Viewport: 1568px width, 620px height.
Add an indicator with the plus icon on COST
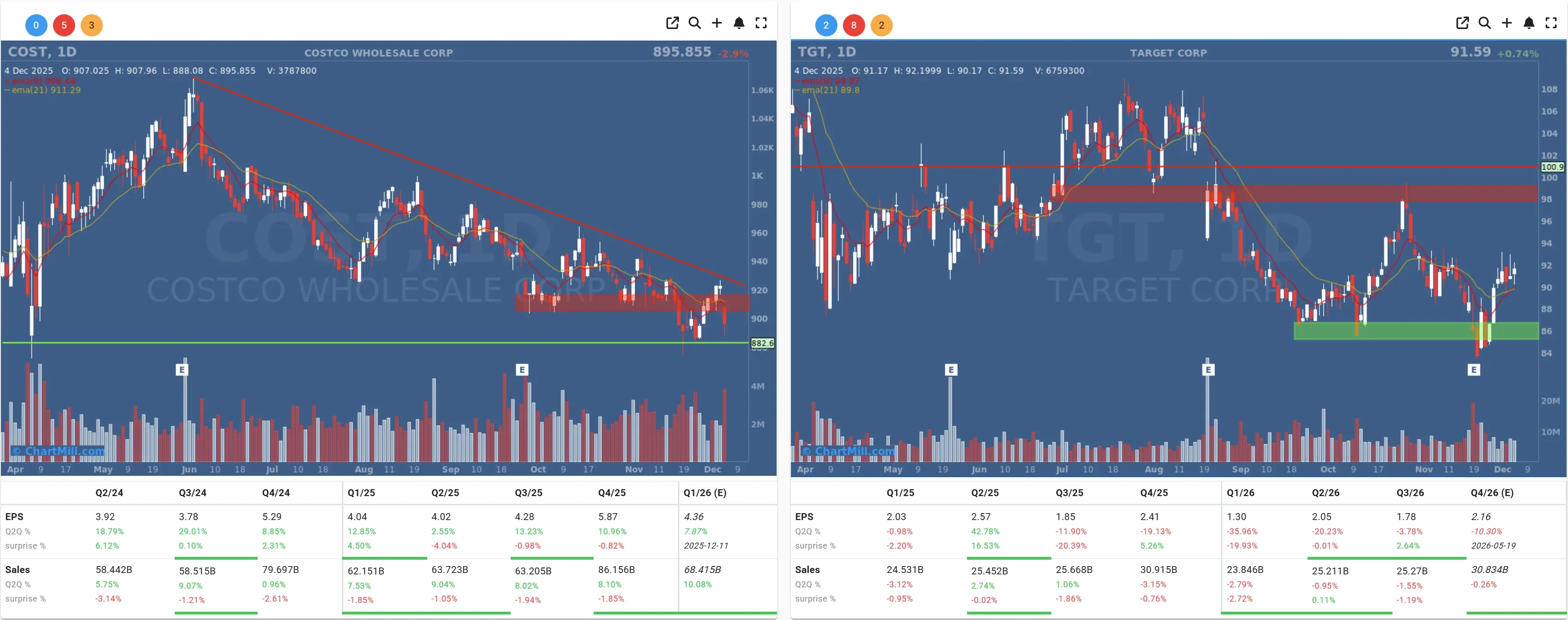(716, 23)
